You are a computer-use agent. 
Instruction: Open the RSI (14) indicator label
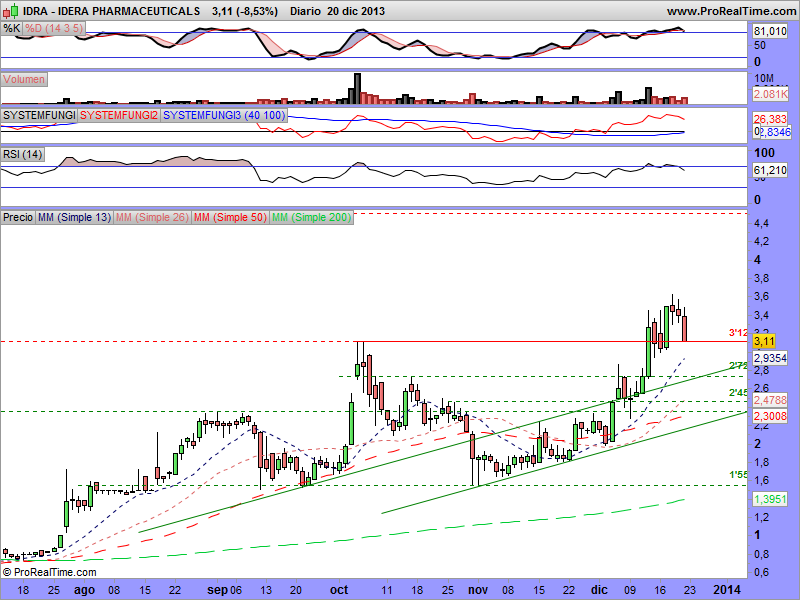(22, 154)
